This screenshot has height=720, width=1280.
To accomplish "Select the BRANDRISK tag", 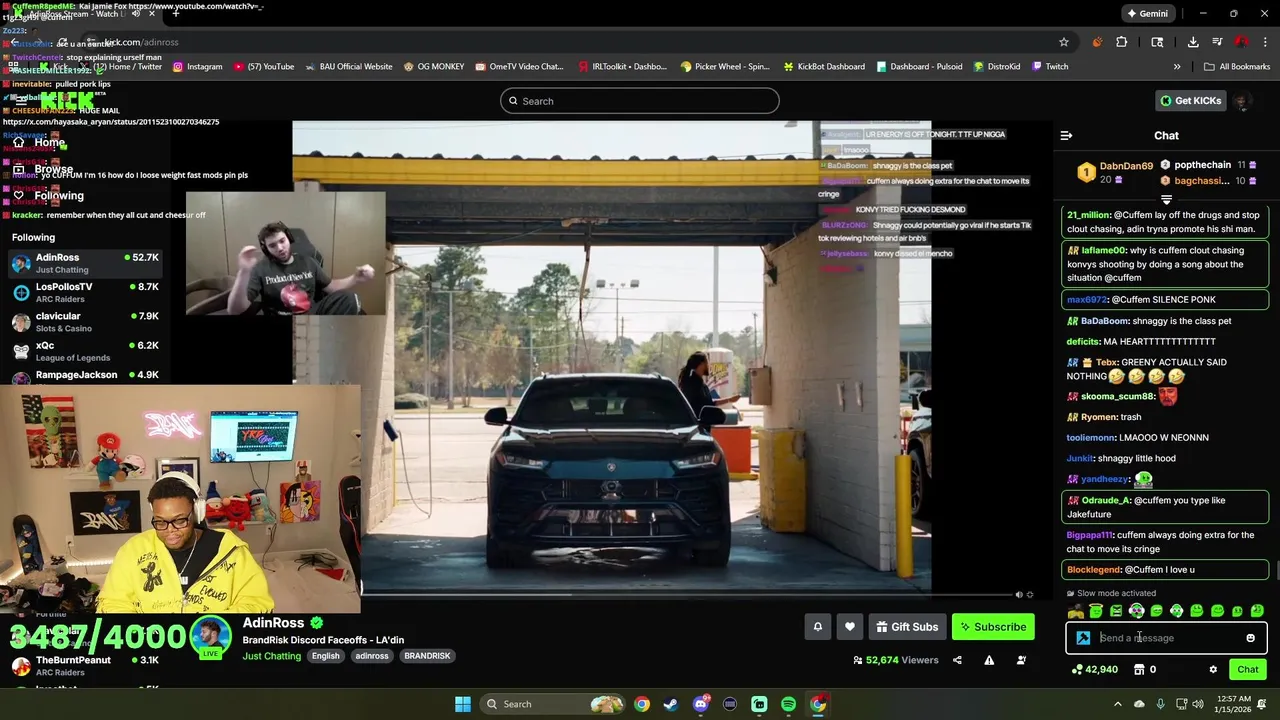I will click(427, 656).
